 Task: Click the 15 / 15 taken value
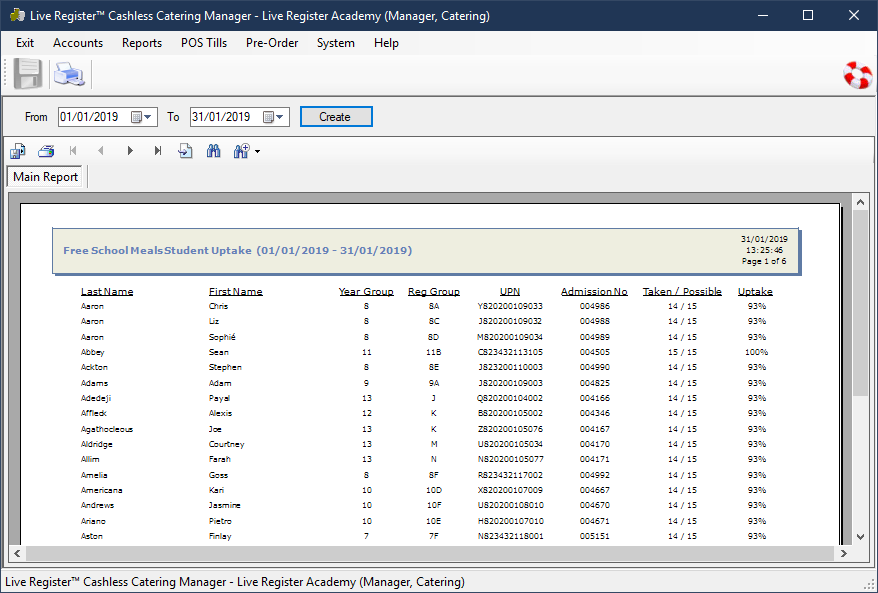coord(682,352)
